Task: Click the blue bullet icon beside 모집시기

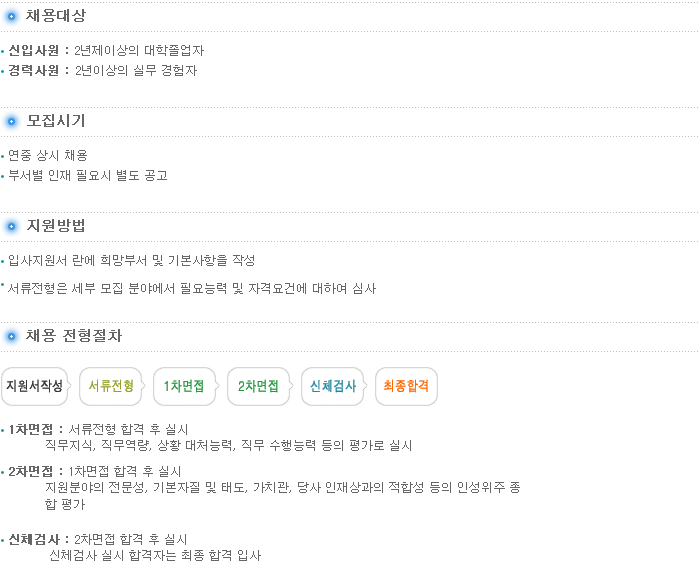Action: pos(11,122)
